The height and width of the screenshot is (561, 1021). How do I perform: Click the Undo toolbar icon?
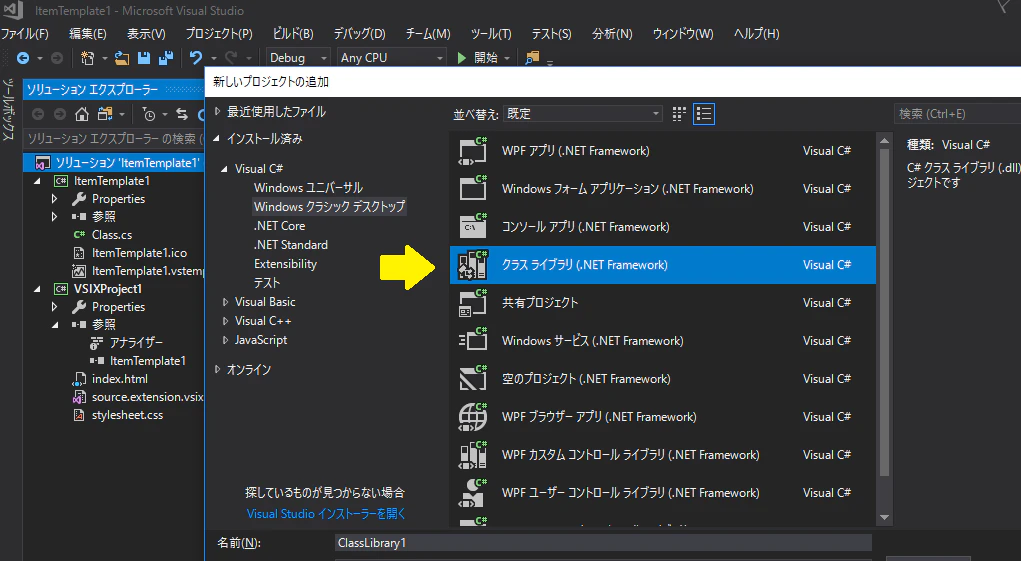pyautogui.click(x=195, y=58)
